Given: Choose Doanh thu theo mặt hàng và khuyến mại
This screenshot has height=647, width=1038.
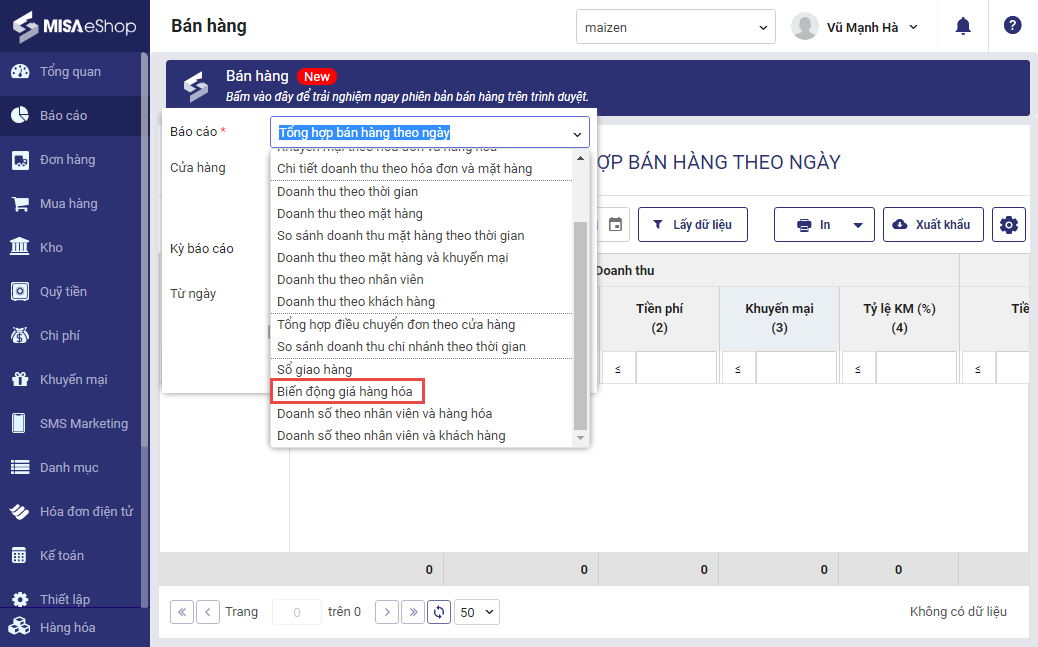Looking at the screenshot, I should click(x=393, y=257).
